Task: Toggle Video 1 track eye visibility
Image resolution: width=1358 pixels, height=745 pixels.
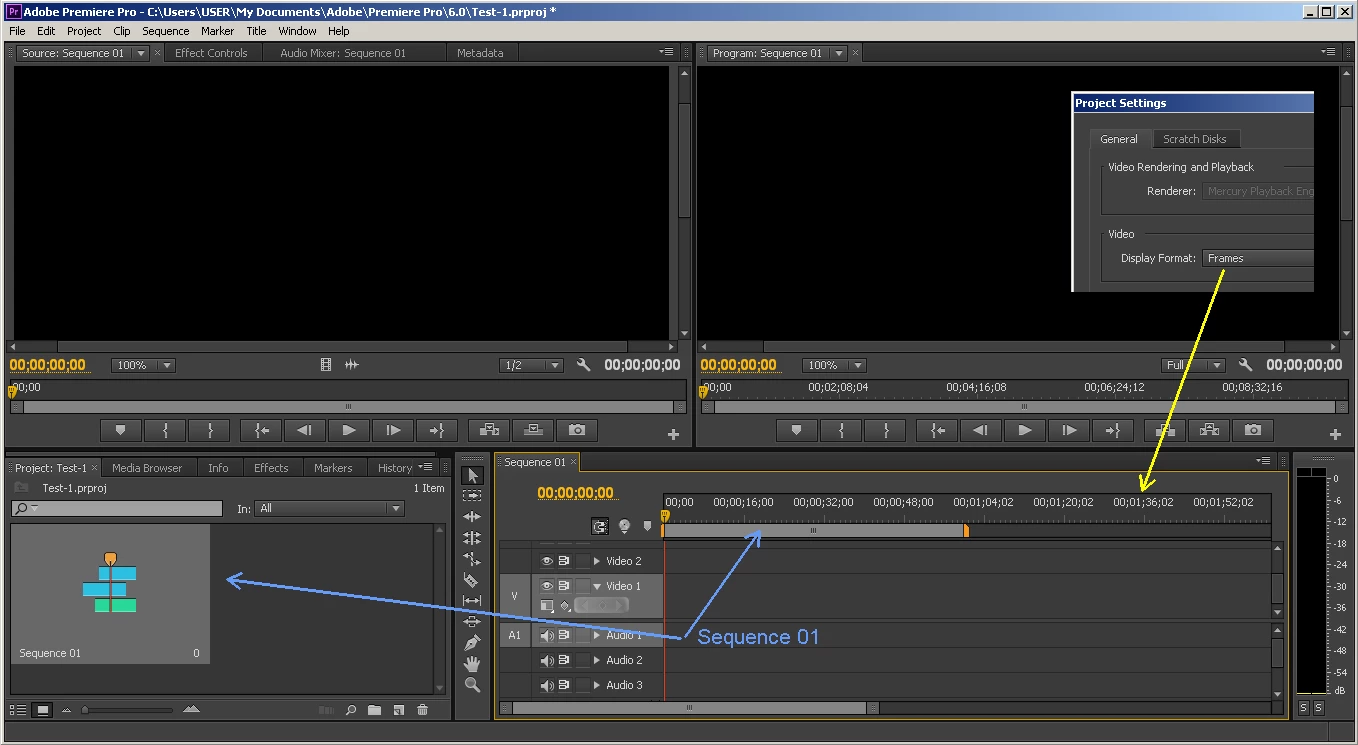Action: coord(547,586)
